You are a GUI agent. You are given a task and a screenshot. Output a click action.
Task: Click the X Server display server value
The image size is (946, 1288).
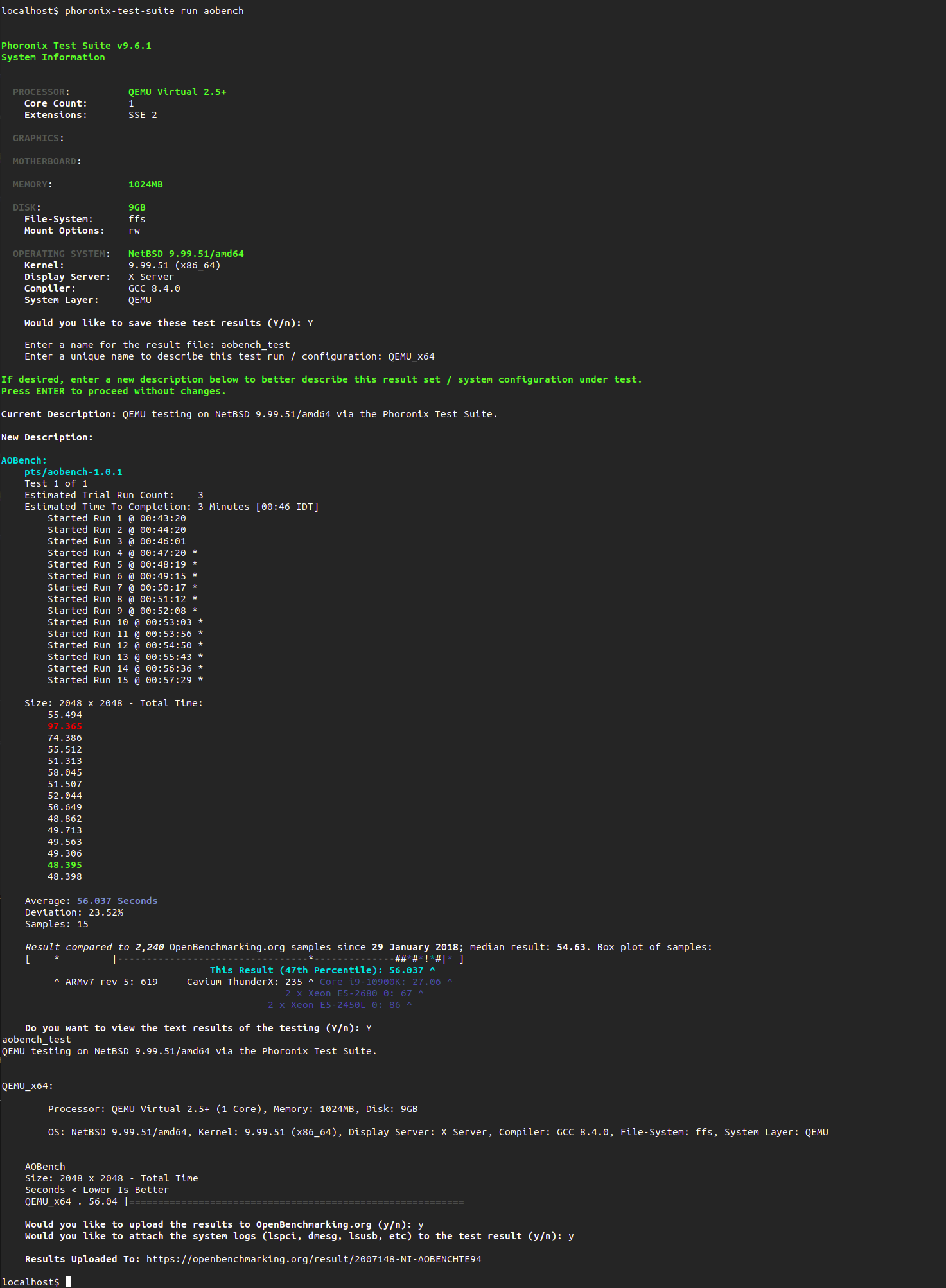click(151, 277)
